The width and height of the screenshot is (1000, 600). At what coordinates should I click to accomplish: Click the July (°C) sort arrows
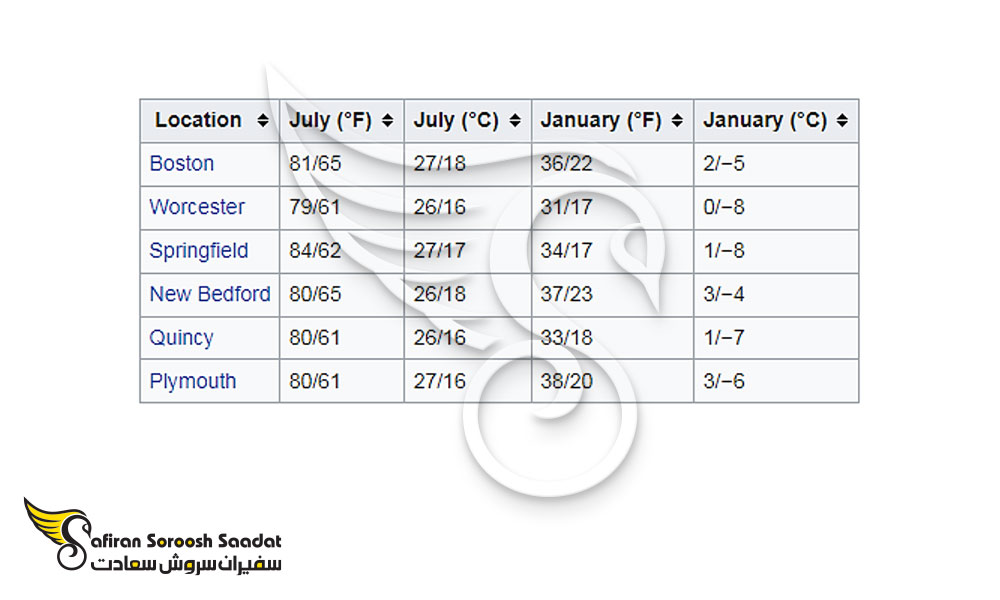[515, 120]
